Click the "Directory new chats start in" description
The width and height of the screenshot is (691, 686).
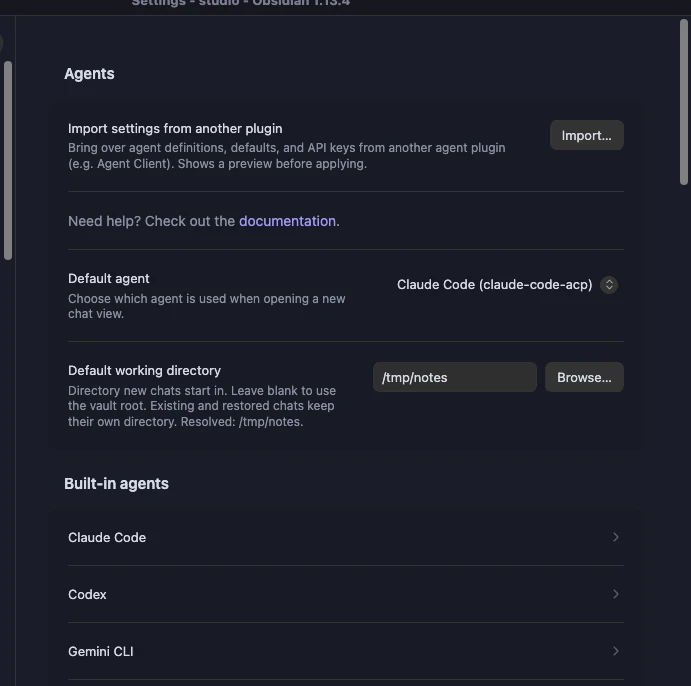click(x=202, y=406)
